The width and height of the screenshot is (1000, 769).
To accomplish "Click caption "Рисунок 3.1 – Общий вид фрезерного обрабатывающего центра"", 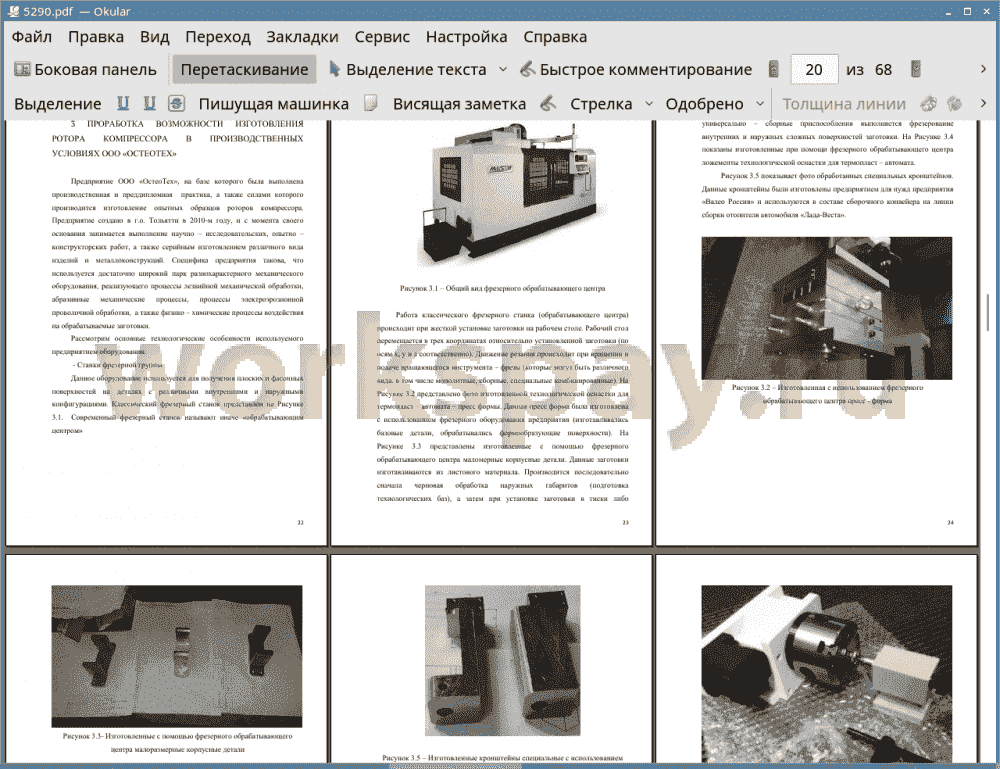I will tap(503, 288).
